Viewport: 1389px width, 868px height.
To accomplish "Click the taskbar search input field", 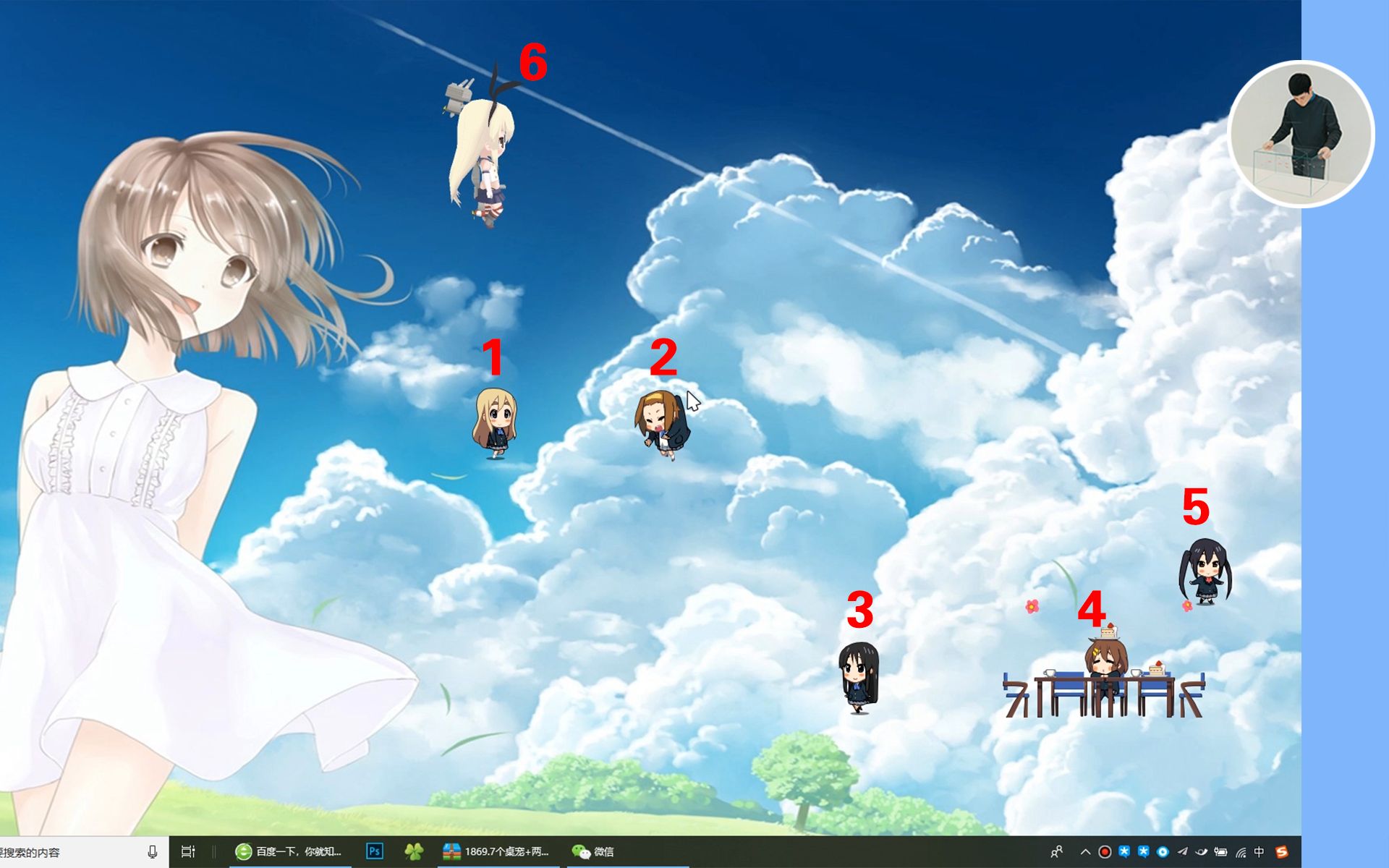I will coord(65,852).
